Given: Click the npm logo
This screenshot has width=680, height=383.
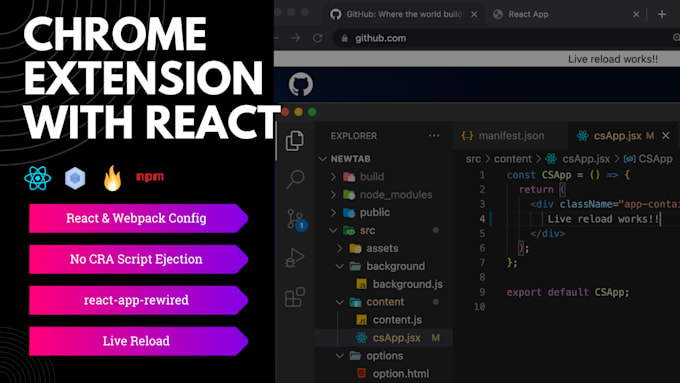Looking at the screenshot, I should click(150, 177).
